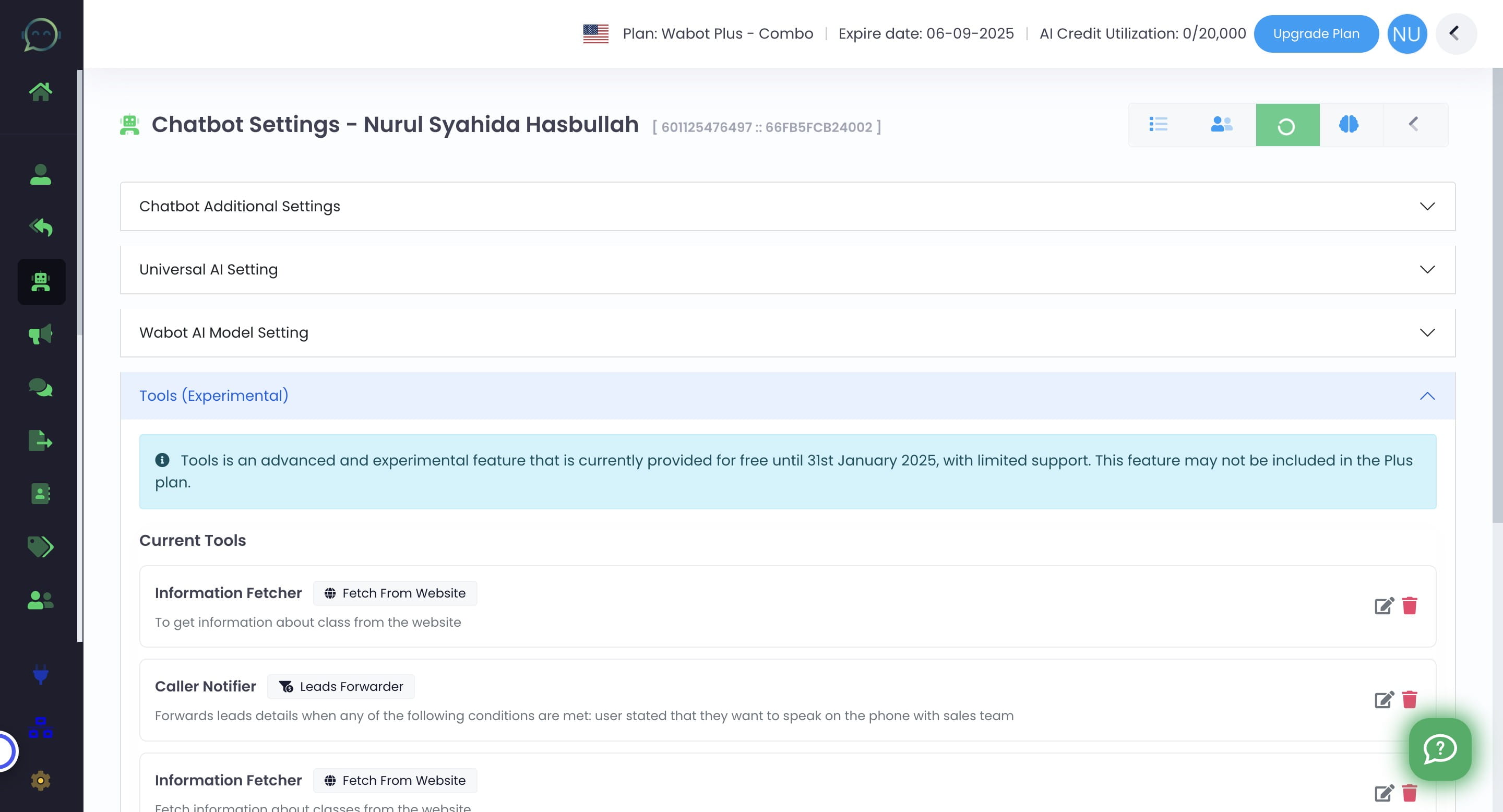1503x812 pixels.
Task: Open the chat conversations section in the sidebar
Action: click(x=41, y=387)
